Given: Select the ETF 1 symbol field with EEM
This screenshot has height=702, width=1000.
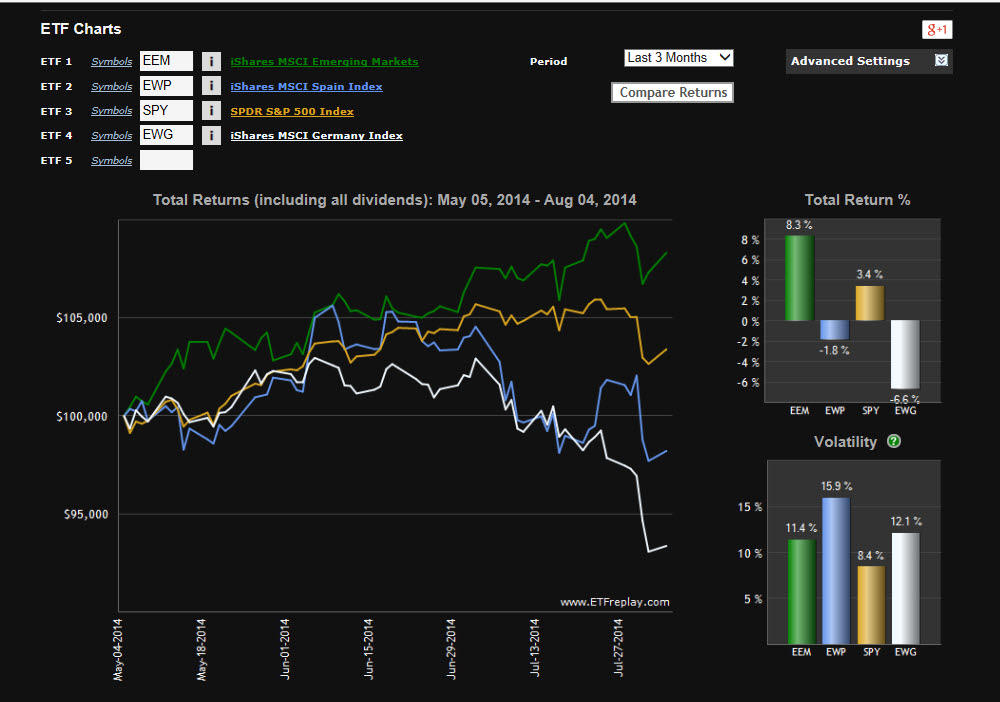Looking at the screenshot, I should (166, 61).
